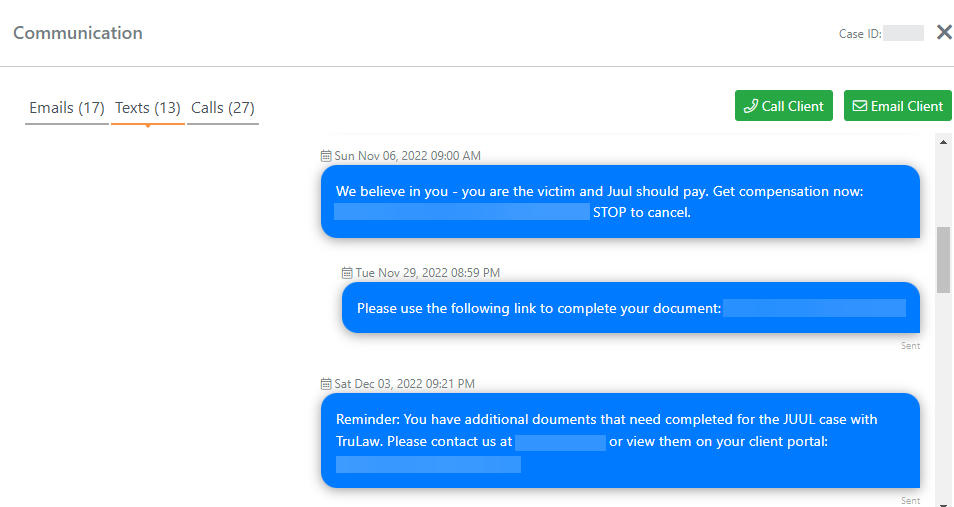The width and height of the screenshot is (954, 507).
Task: Click calendar icon beside Sun Nov 06 timestamp
Action: [326, 156]
